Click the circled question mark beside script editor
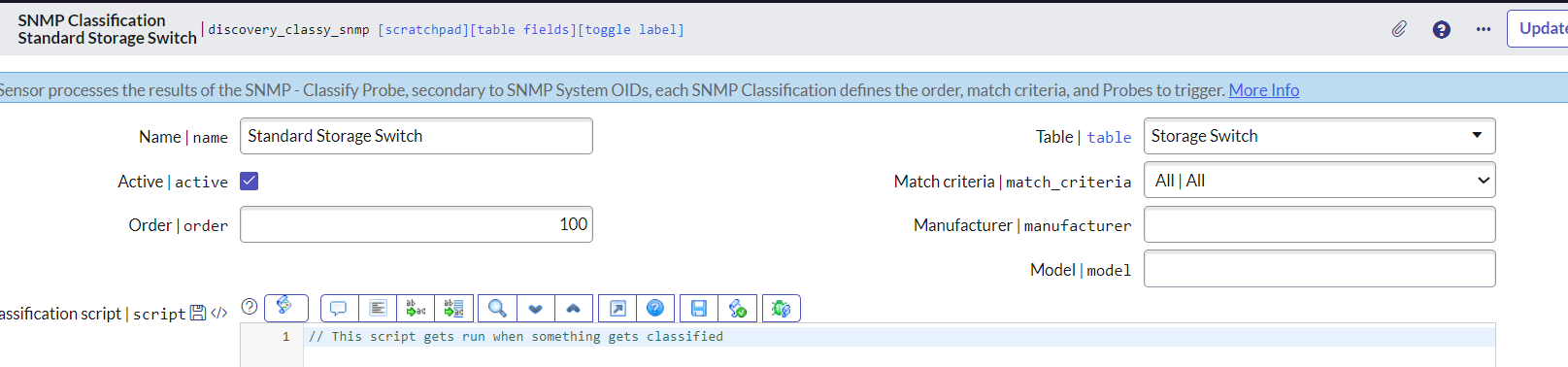The height and width of the screenshot is (367, 1568). [x=250, y=307]
